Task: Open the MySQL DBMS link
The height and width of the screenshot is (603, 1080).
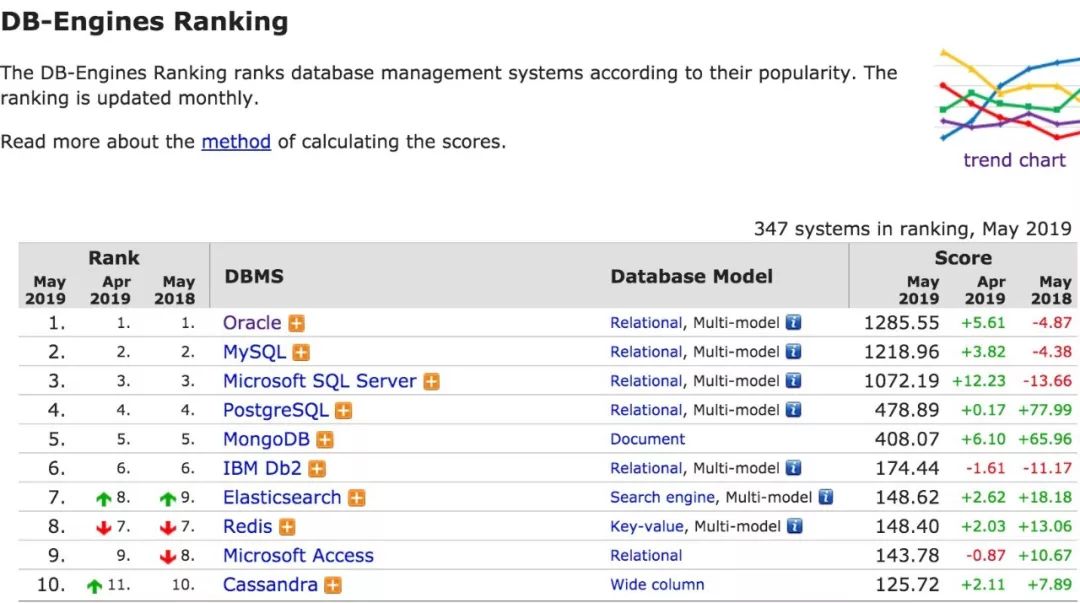Action: 254,352
